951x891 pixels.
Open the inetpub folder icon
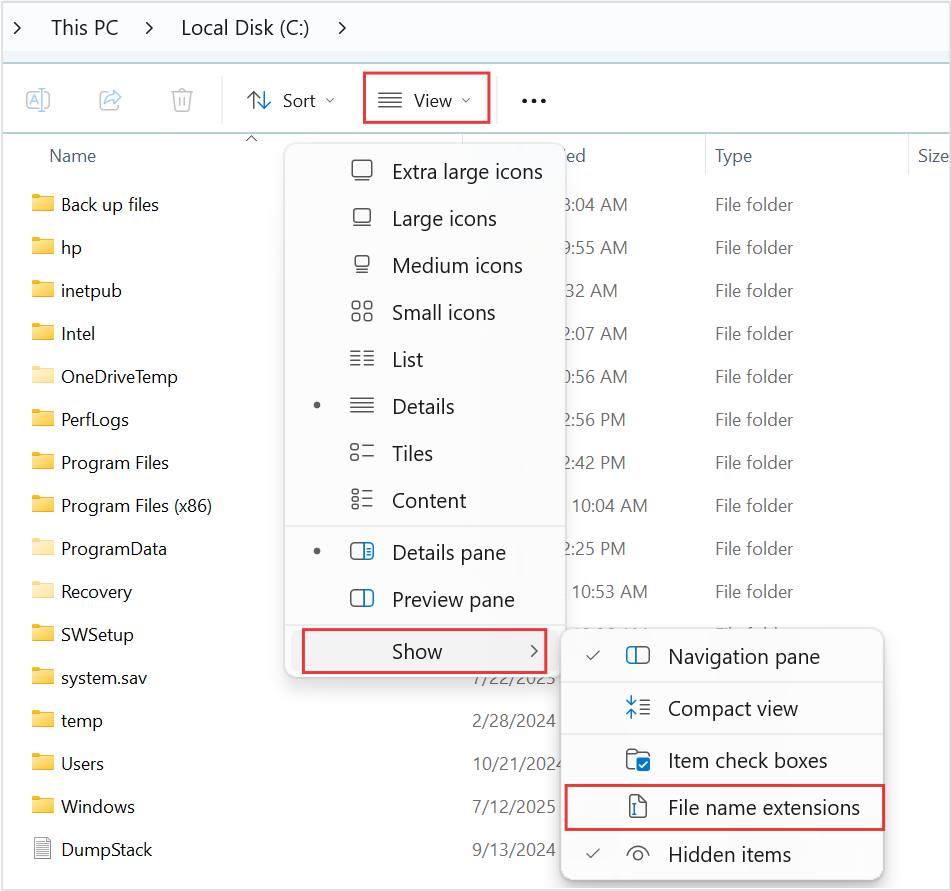41,290
